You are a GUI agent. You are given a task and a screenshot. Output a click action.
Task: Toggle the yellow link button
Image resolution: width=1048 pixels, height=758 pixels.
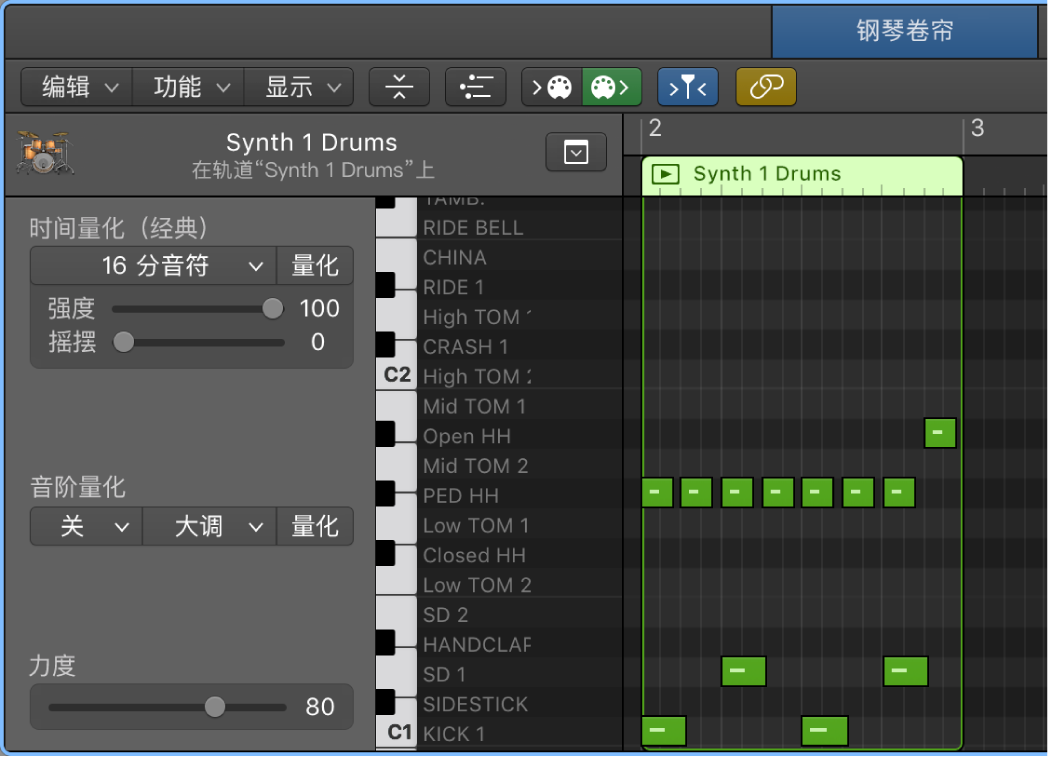(x=766, y=87)
